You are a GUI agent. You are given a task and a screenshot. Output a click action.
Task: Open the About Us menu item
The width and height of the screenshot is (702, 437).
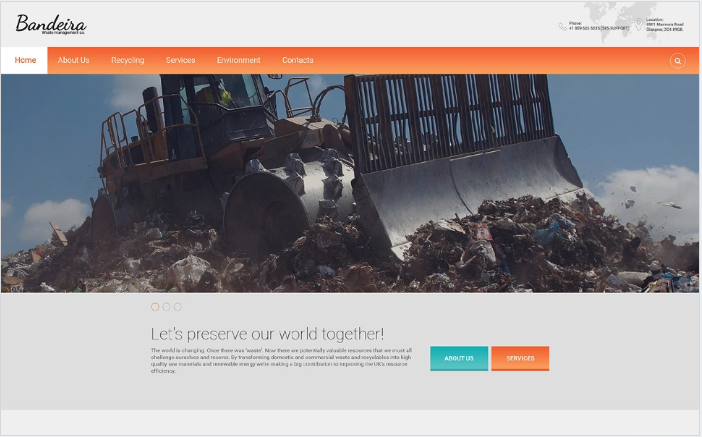73,60
